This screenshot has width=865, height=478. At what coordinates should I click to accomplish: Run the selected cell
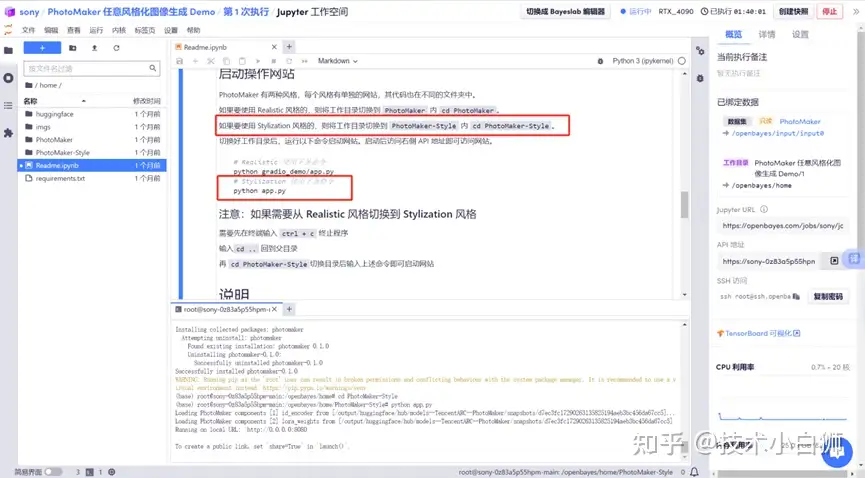tap(258, 61)
